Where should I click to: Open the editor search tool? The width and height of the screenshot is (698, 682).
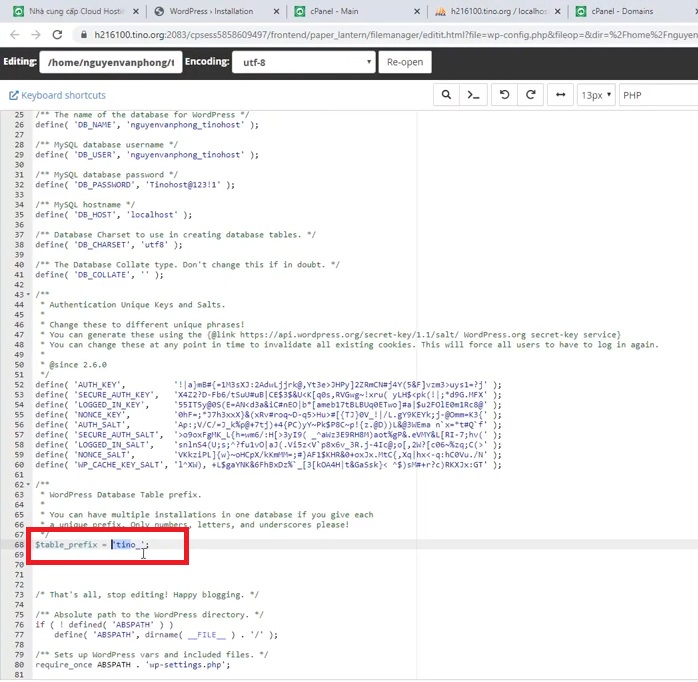[446, 95]
